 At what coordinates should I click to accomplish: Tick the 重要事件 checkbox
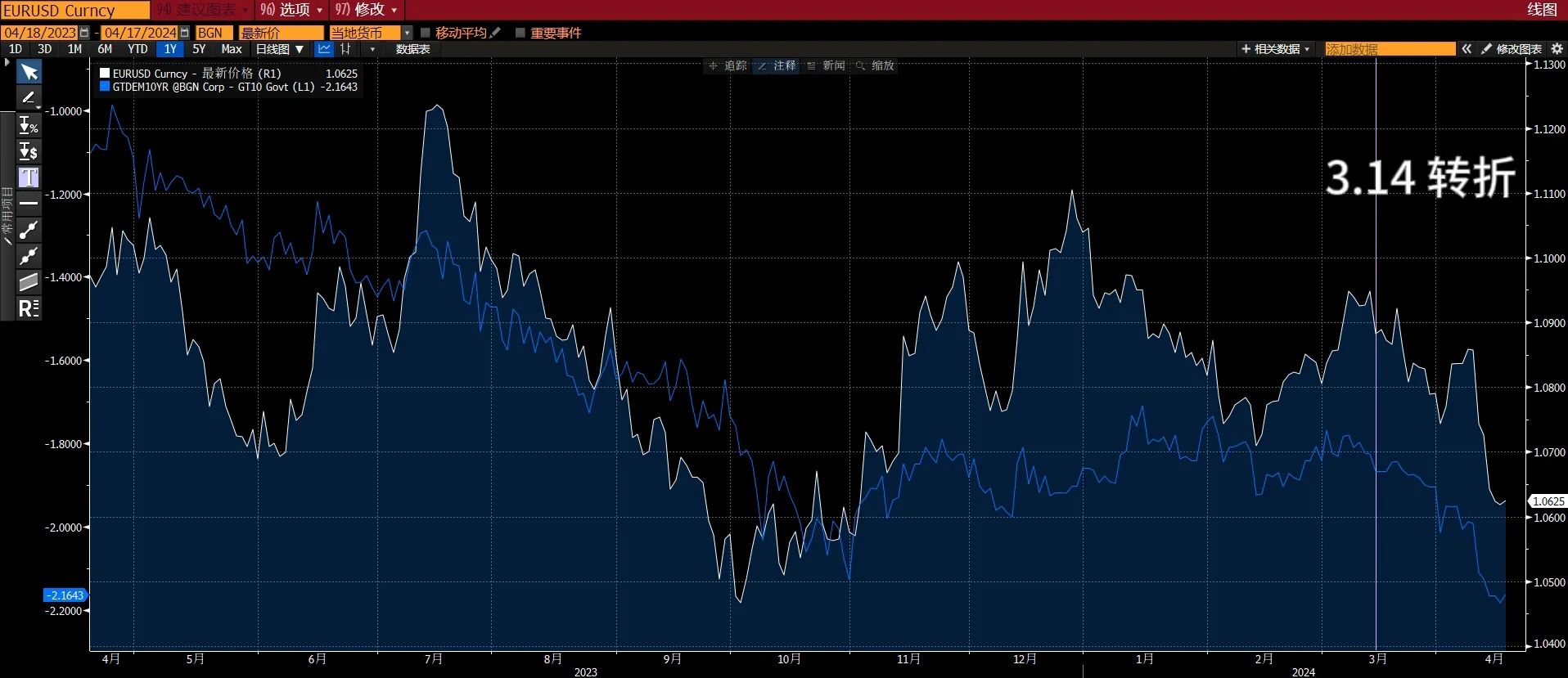520,33
